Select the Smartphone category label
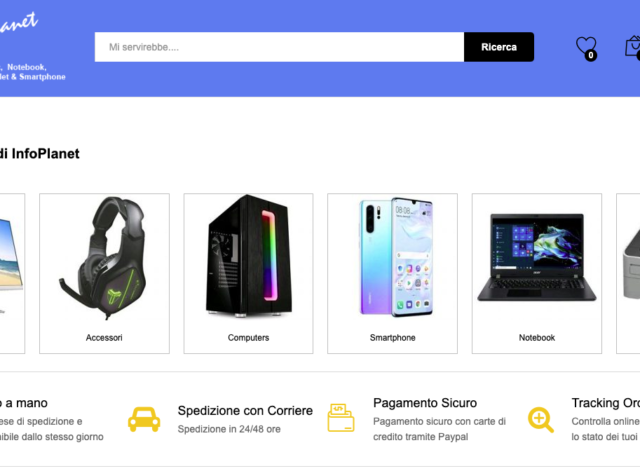 pos(393,338)
